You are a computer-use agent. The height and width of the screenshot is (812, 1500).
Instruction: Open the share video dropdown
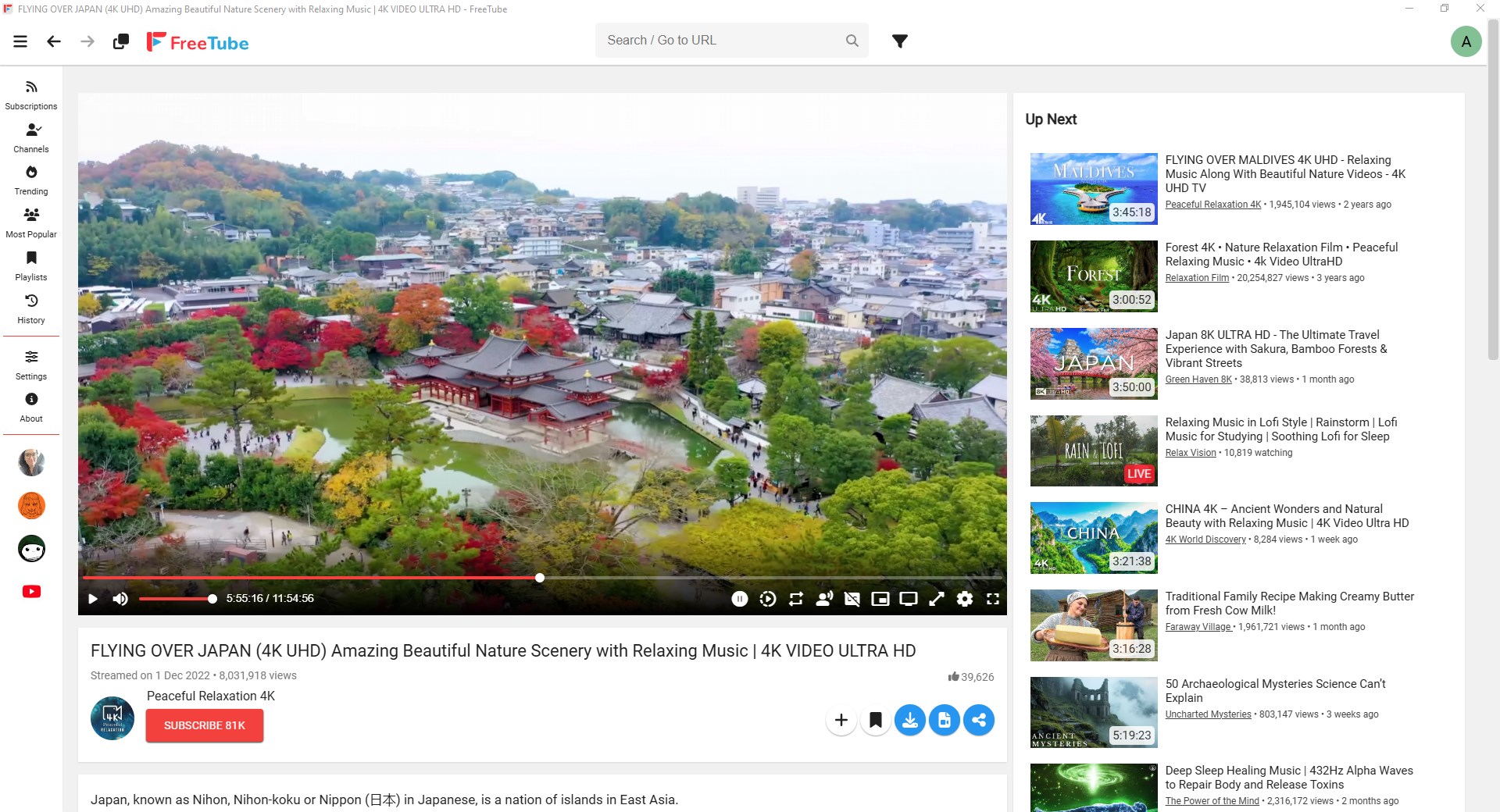pos(979,720)
